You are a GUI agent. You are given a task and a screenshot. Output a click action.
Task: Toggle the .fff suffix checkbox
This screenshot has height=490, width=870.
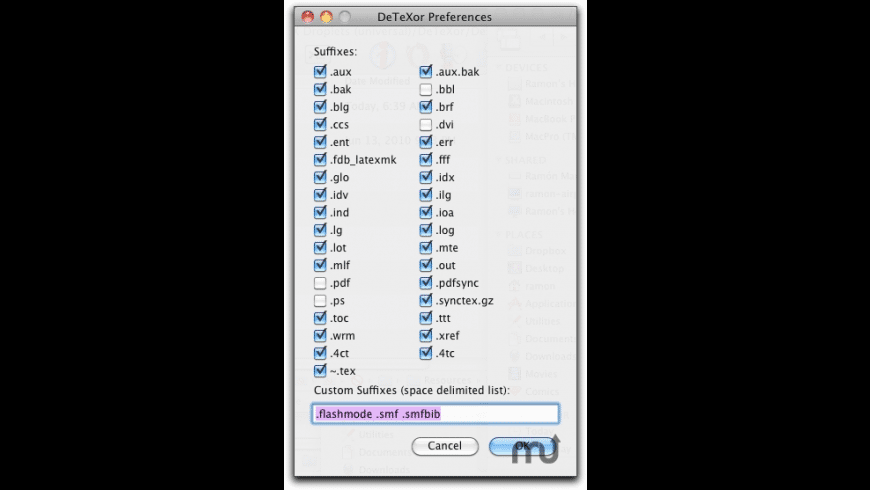pyautogui.click(x=426, y=159)
